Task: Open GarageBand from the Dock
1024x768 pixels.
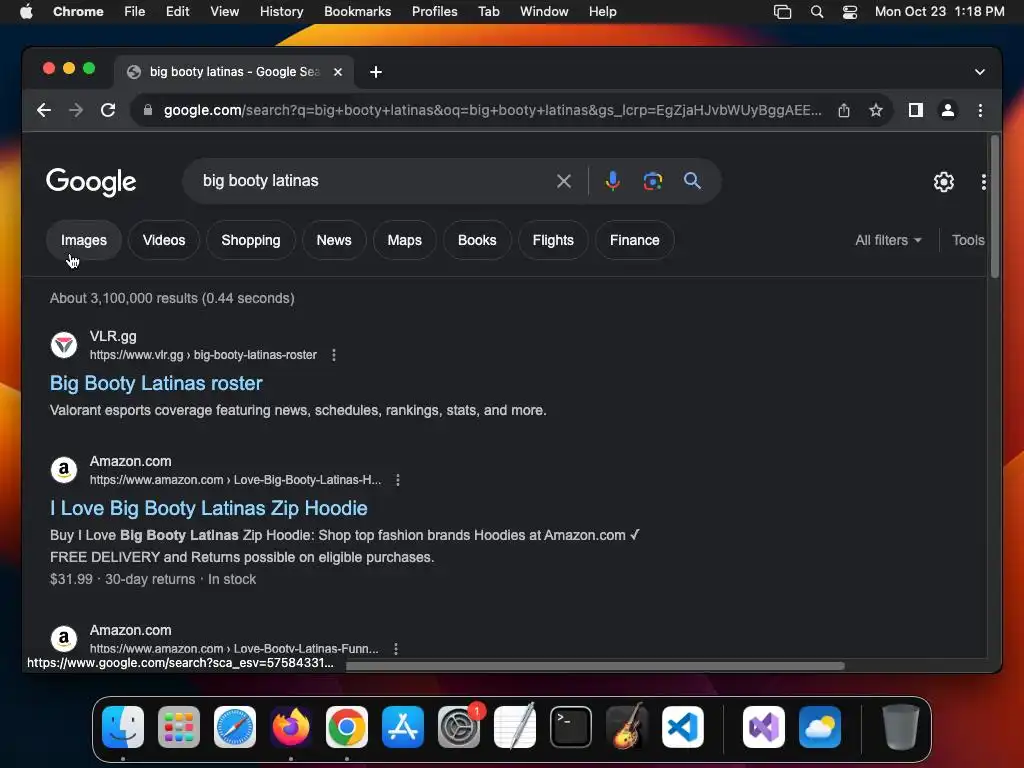Action: [627, 727]
